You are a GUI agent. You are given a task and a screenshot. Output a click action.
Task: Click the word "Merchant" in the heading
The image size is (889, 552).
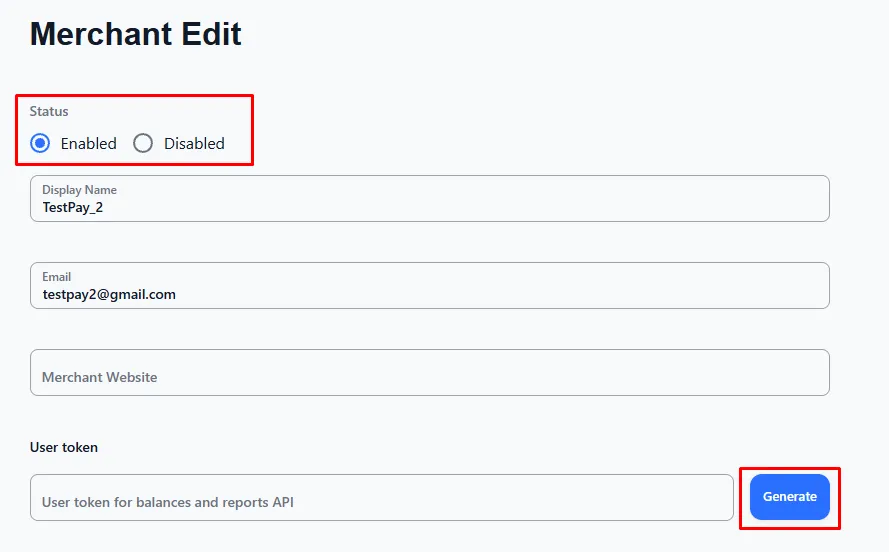pos(98,34)
